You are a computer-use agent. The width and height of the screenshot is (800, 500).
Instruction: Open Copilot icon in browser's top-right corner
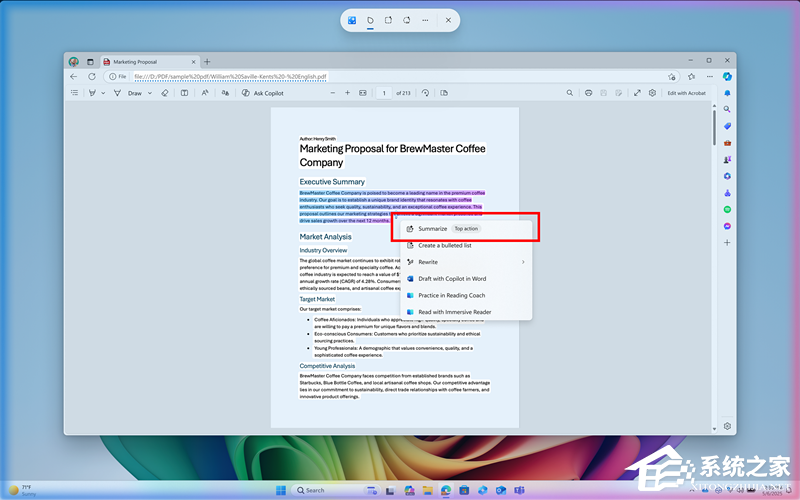pos(728,76)
